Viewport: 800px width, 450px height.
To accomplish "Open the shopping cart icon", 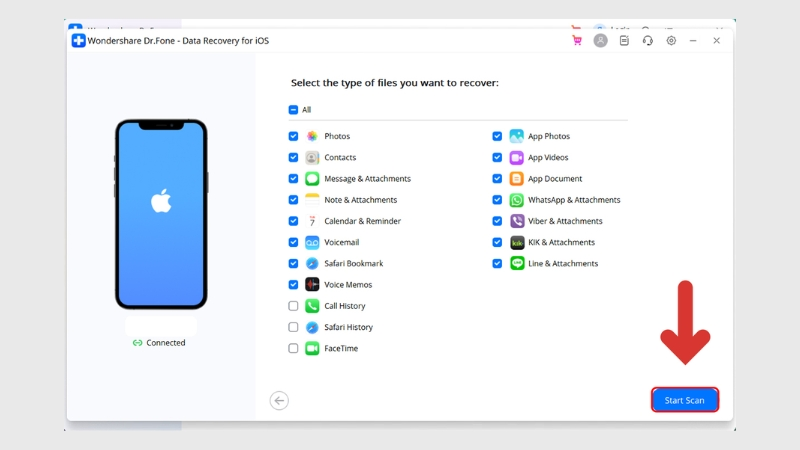I will click(x=577, y=41).
